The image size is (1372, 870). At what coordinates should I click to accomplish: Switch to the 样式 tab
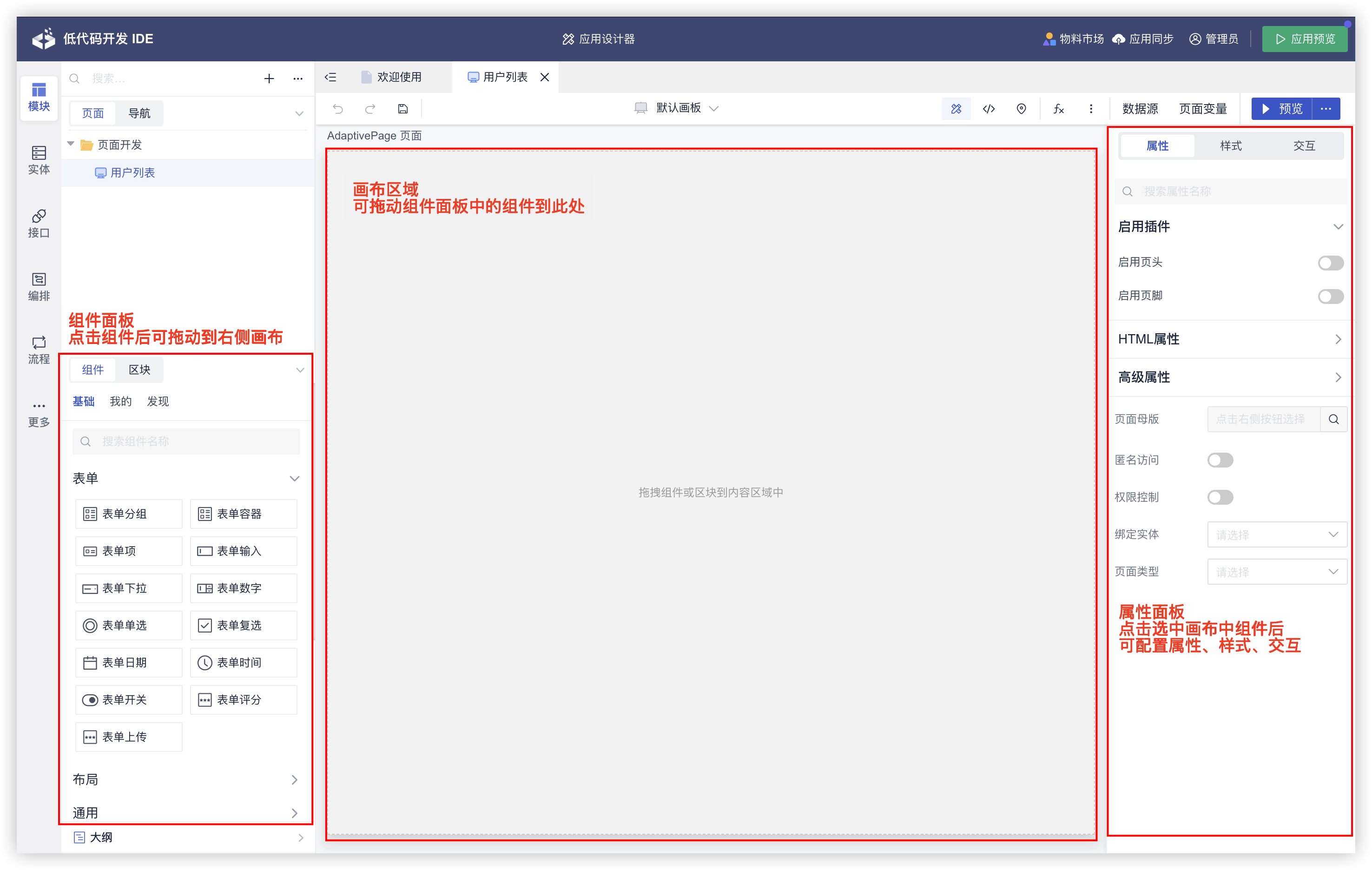pos(1230,146)
